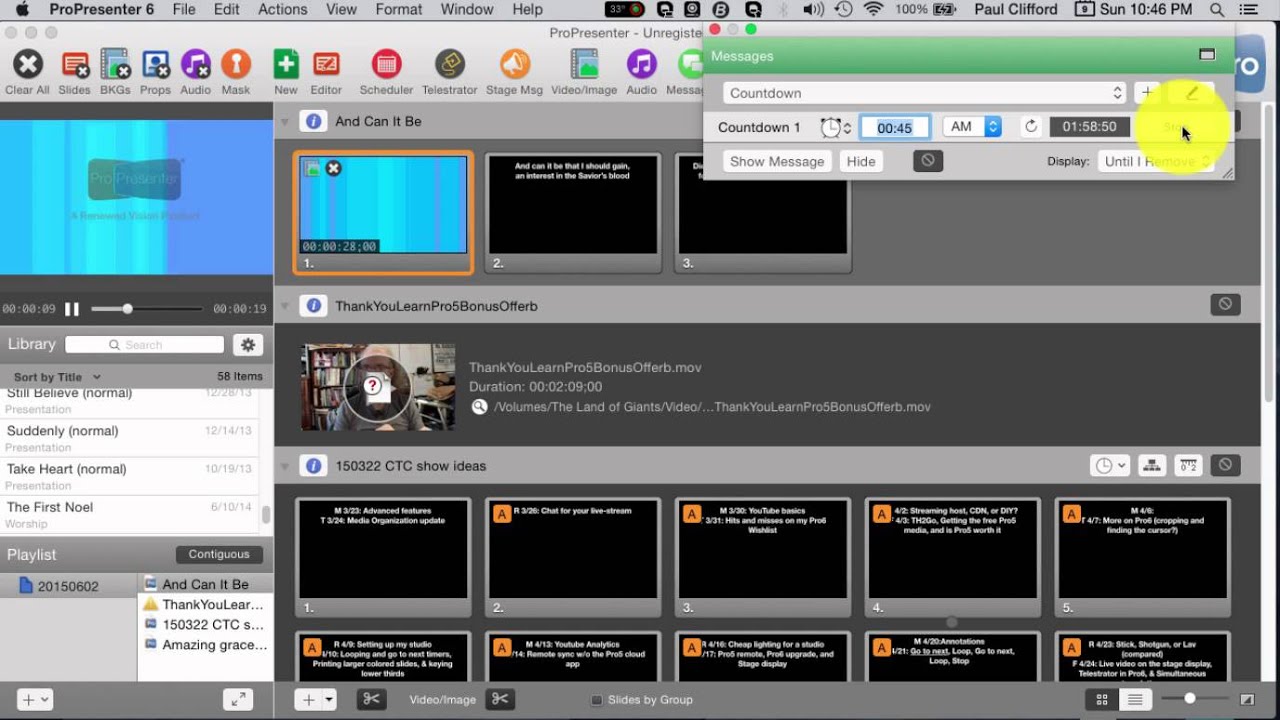Click the info icon for 150322 CTC show ideas
Screen dimensions: 1280x720
pos(314,466)
